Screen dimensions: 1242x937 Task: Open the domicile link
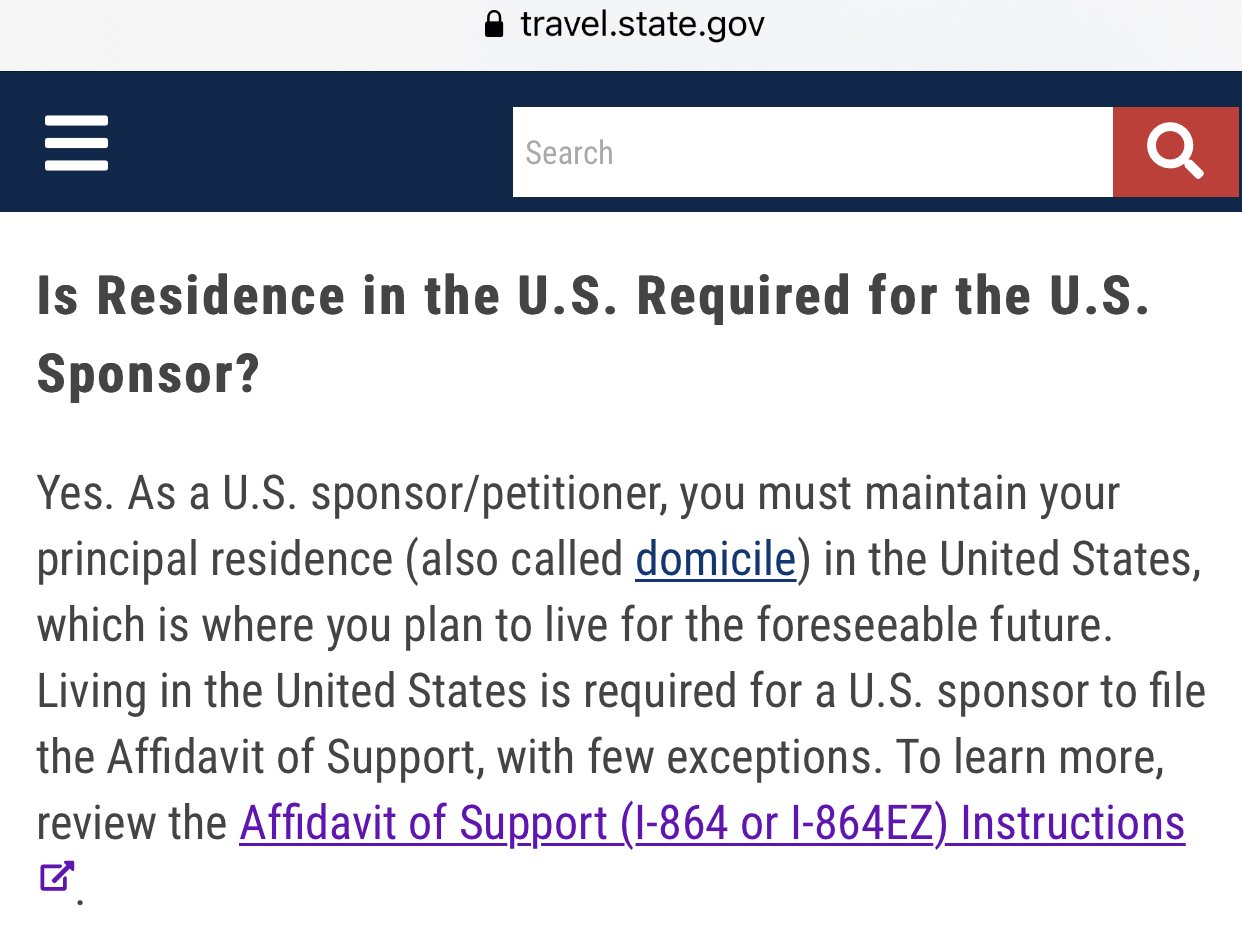(715, 559)
